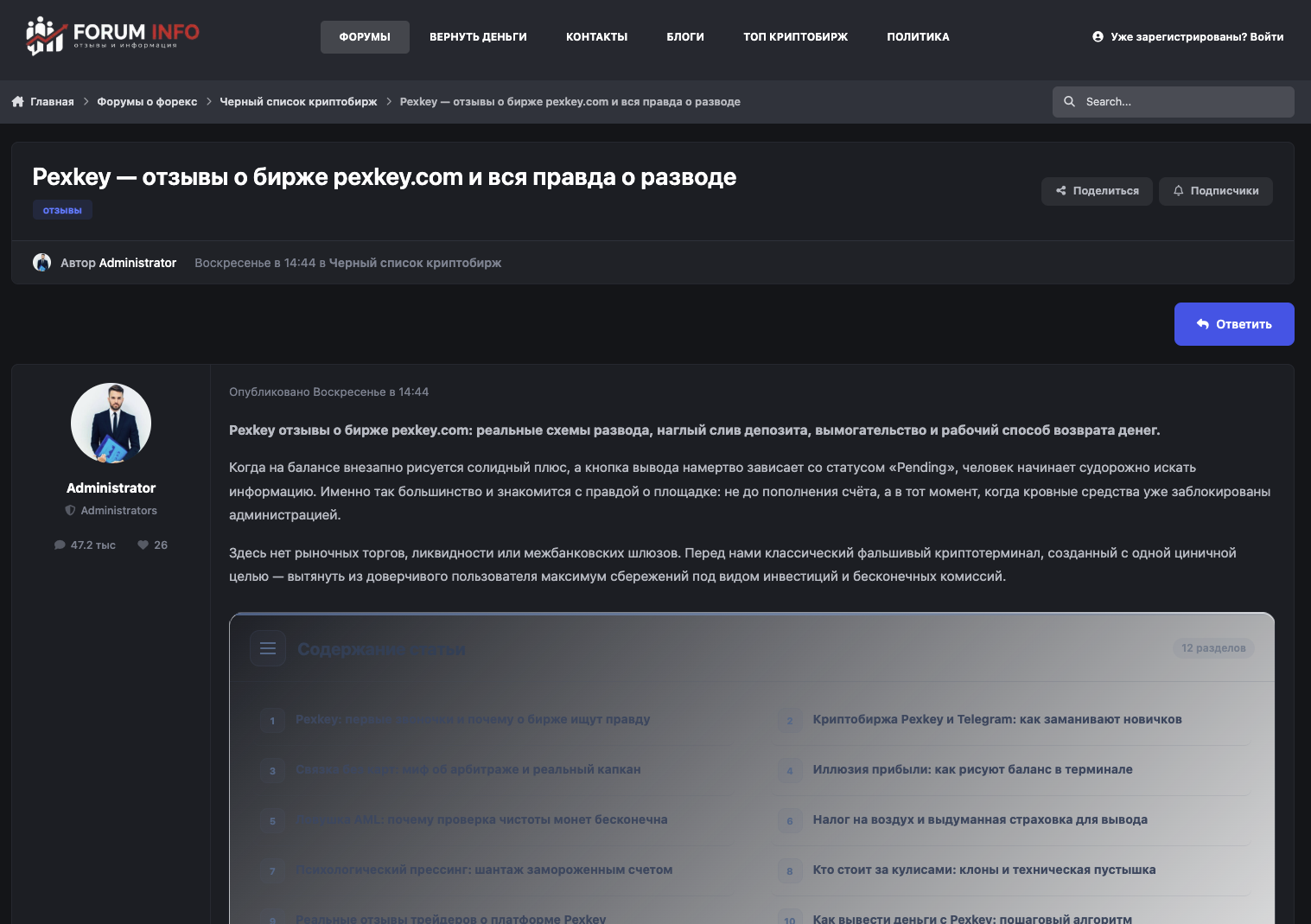Image resolution: width=1311 pixels, height=924 pixels.
Task: Click the Forum Info logo
Action: [x=112, y=36]
